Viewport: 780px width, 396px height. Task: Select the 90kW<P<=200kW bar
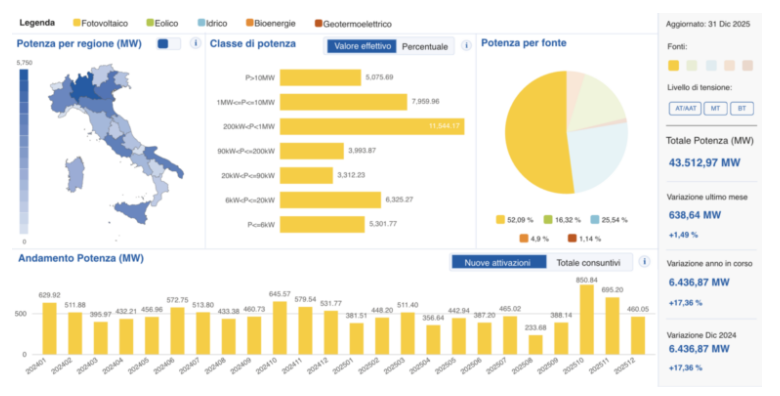coord(312,151)
